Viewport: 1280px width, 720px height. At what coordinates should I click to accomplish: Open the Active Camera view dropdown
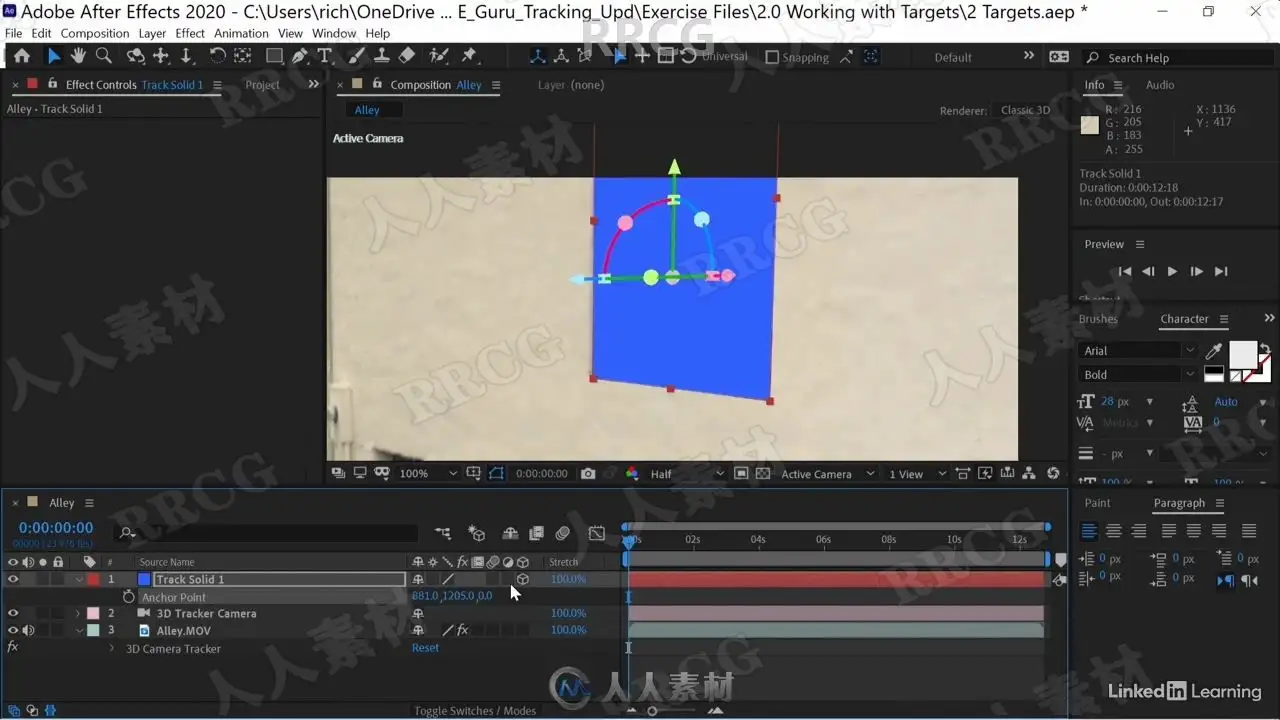tap(828, 474)
